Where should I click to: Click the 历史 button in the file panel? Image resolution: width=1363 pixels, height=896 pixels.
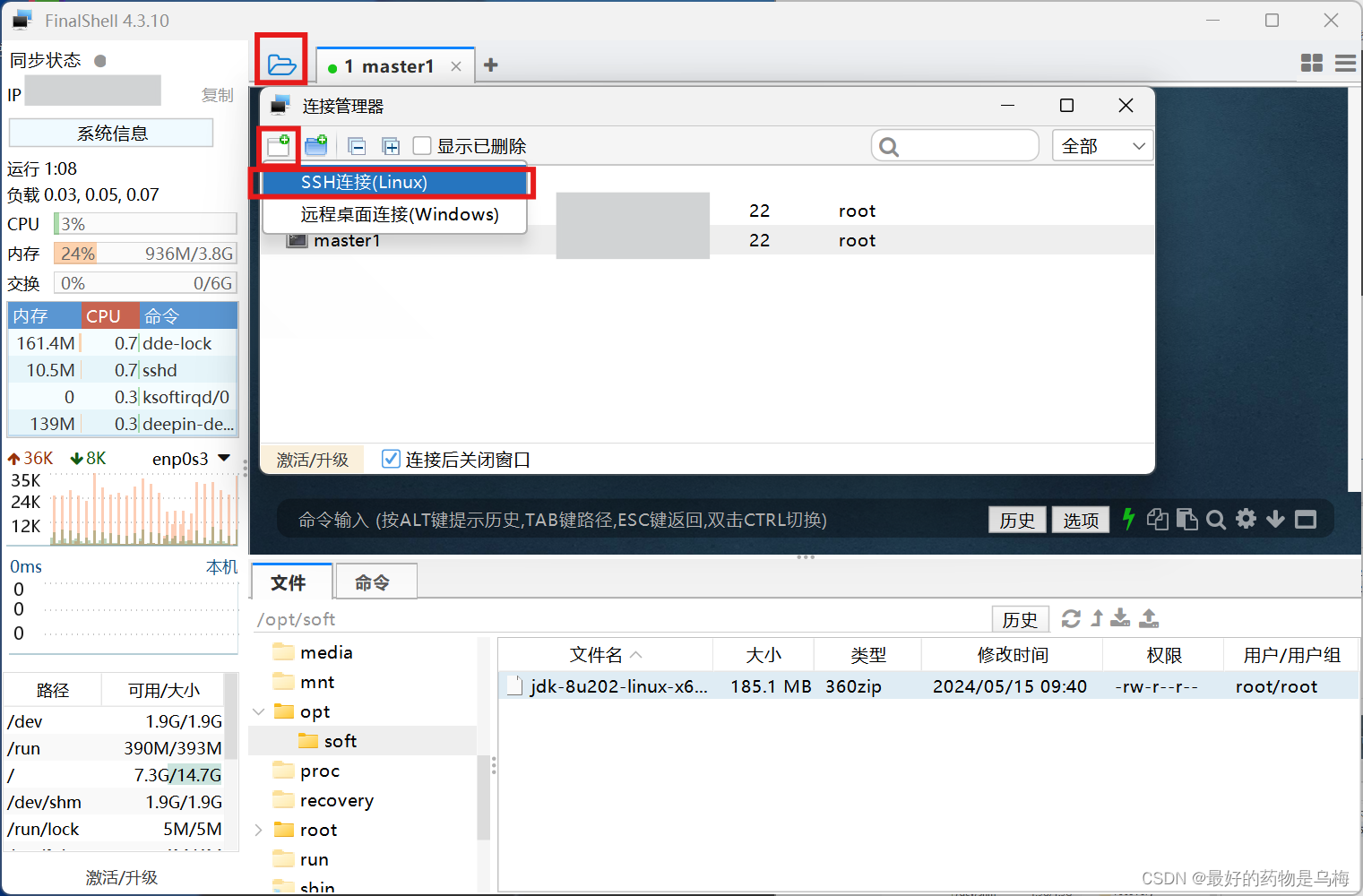coord(1020,618)
